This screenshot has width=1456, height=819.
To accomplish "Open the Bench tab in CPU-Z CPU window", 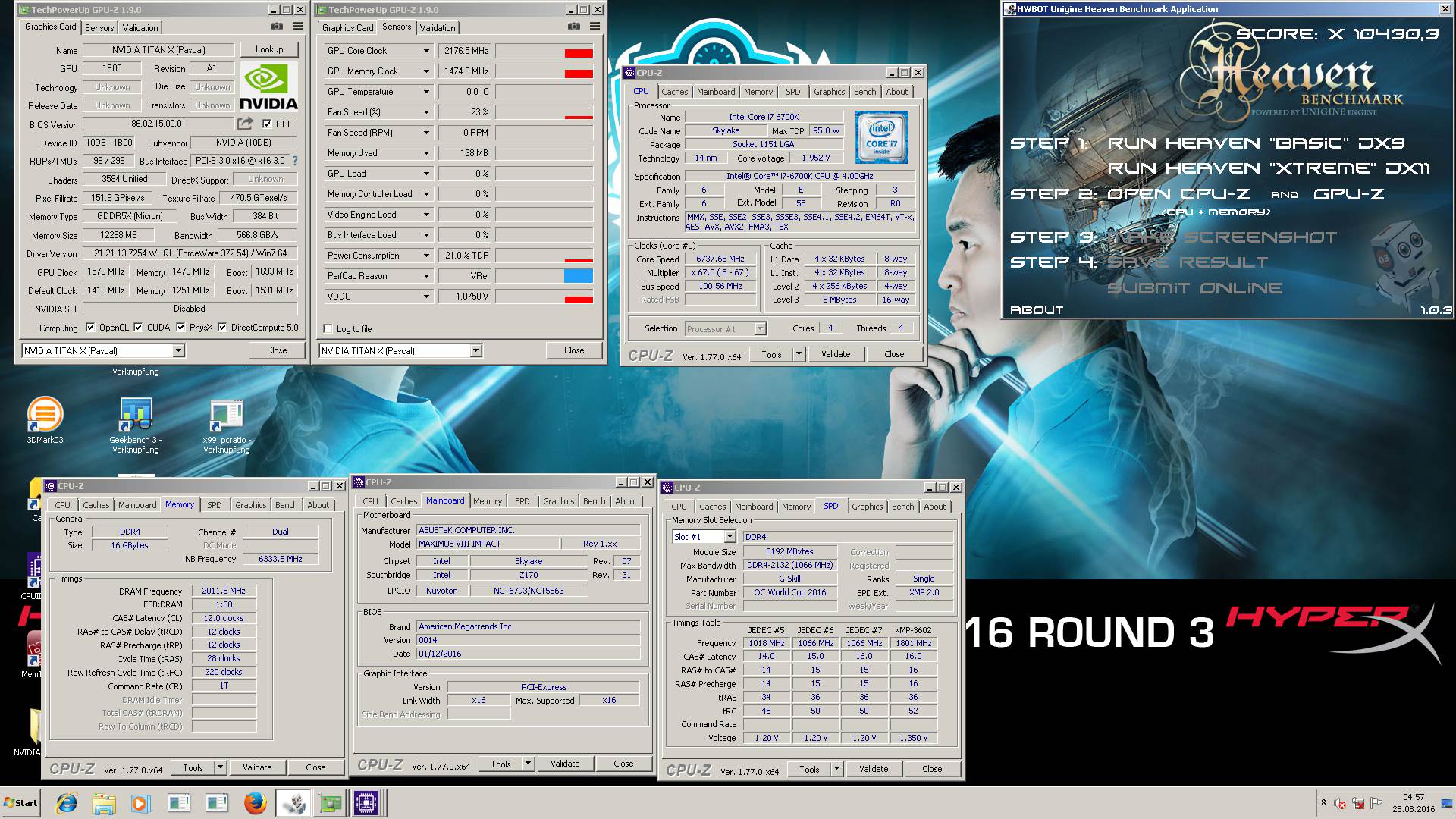I will click(864, 92).
